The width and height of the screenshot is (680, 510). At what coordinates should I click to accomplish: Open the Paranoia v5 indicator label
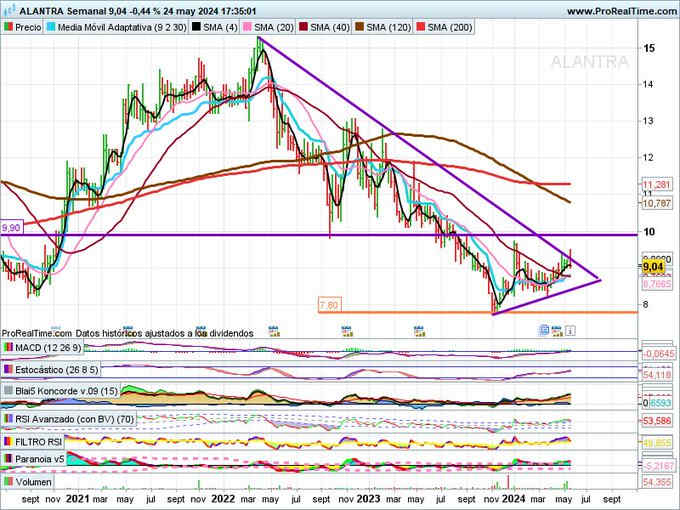point(39,459)
